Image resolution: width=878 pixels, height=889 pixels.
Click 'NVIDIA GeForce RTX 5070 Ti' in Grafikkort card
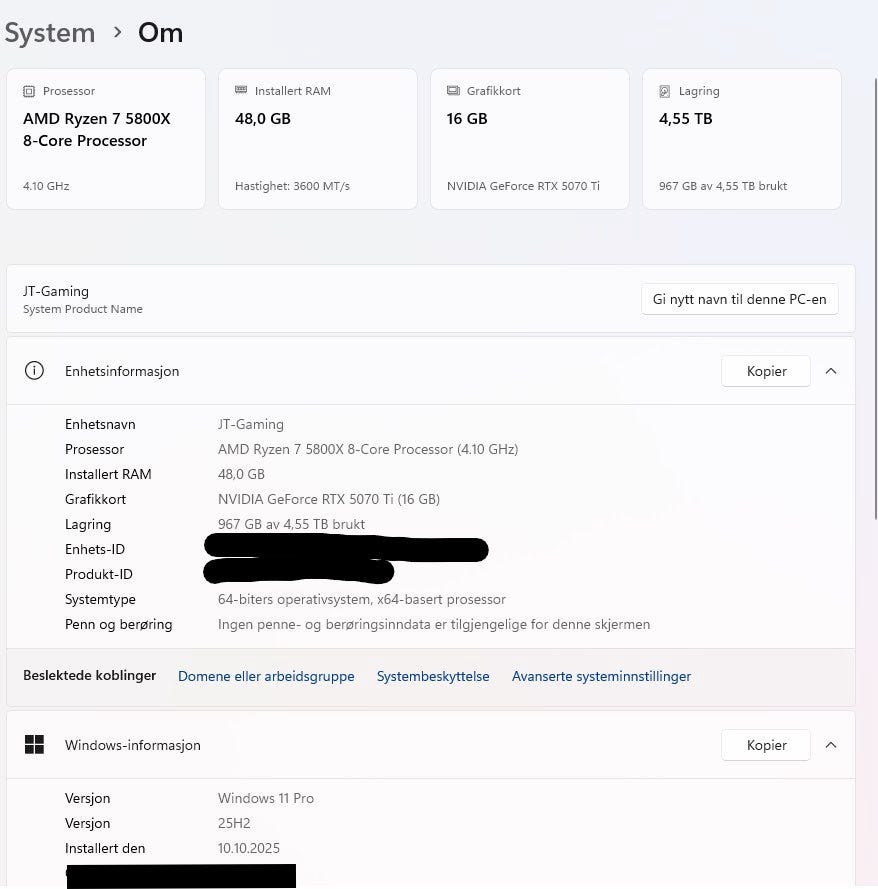pos(523,186)
